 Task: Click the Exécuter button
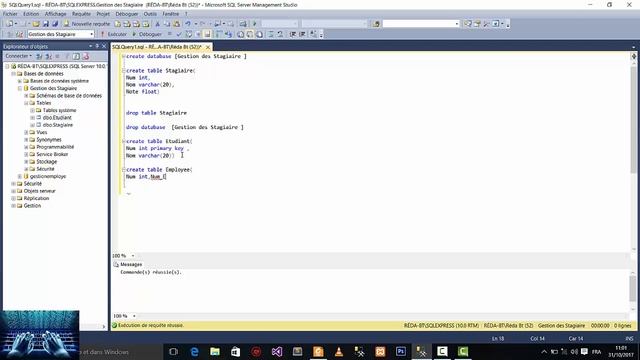coord(113,34)
